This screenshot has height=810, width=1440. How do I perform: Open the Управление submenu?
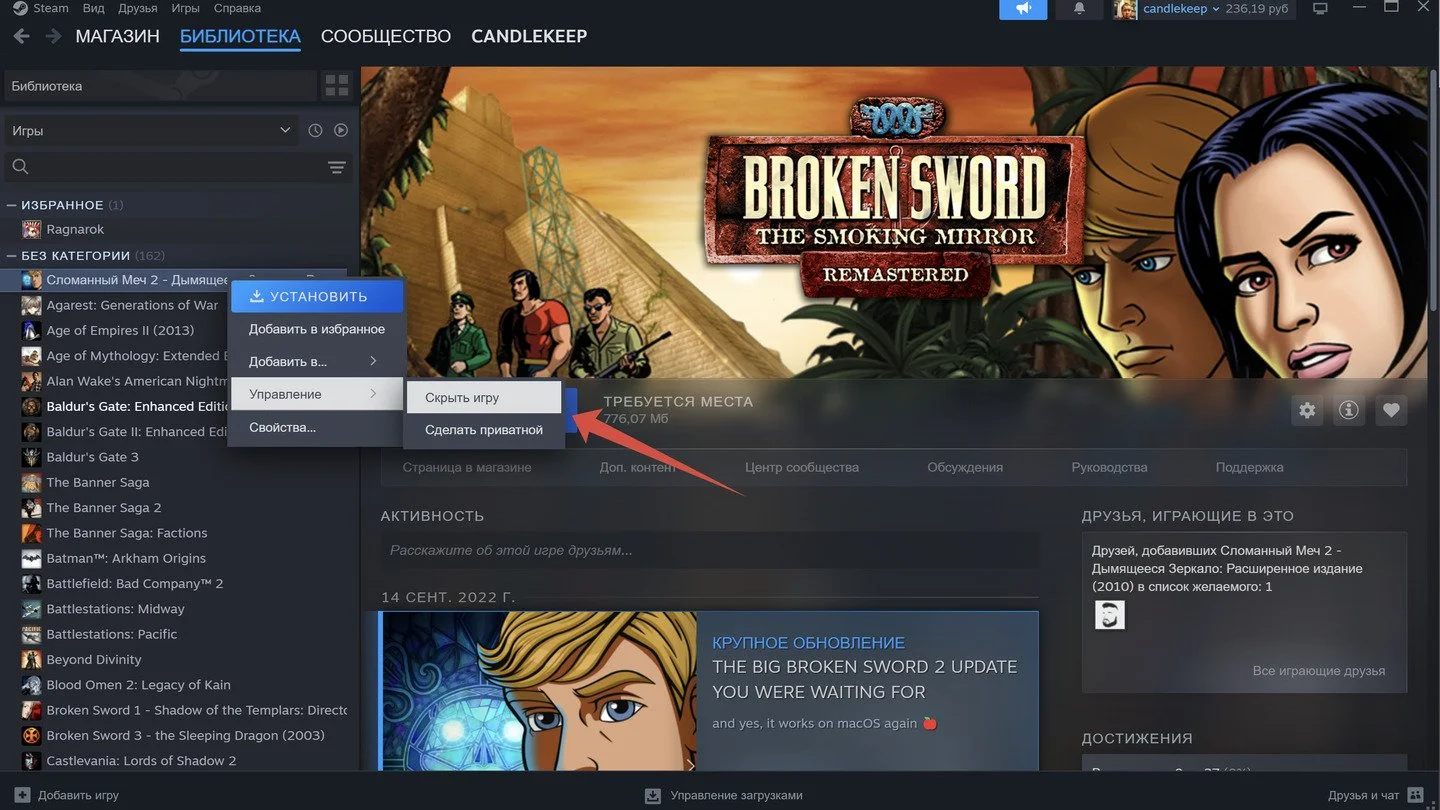click(x=317, y=394)
